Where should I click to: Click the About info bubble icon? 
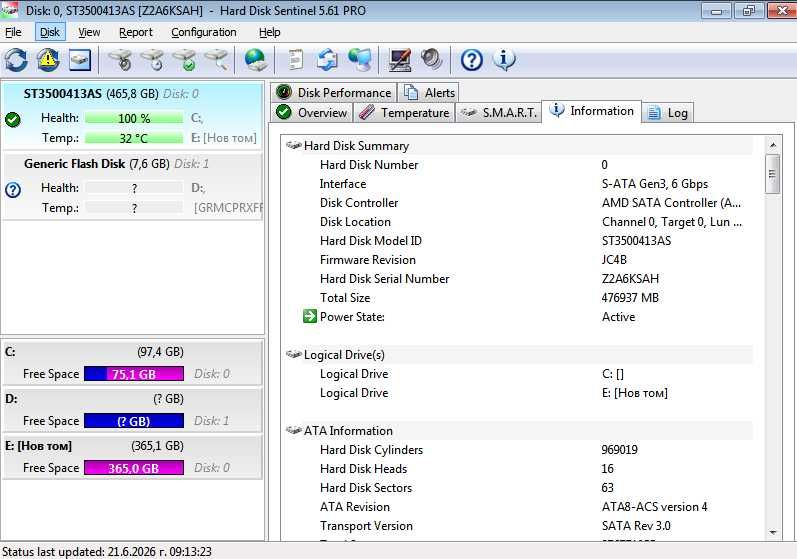click(x=504, y=60)
